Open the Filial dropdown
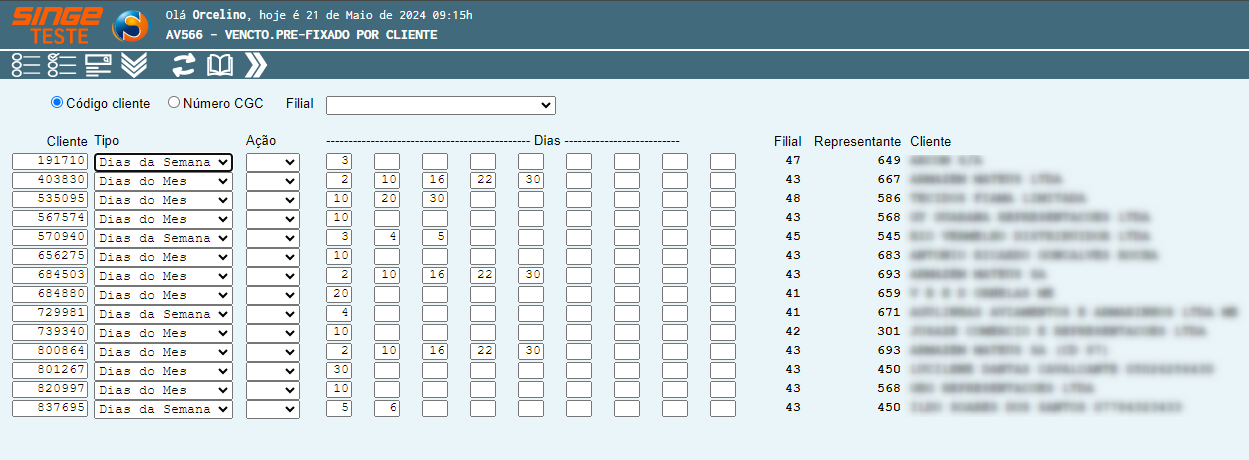The height and width of the screenshot is (460, 1249). click(x=440, y=105)
